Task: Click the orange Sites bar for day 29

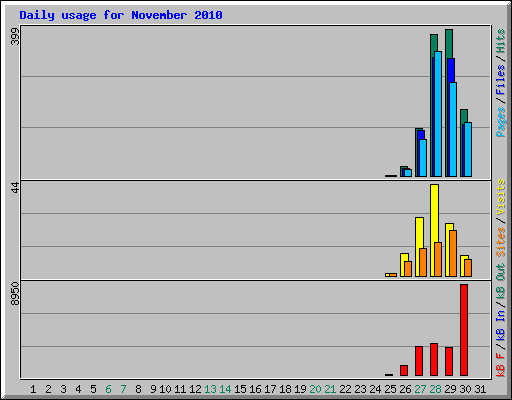Action: click(x=453, y=253)
